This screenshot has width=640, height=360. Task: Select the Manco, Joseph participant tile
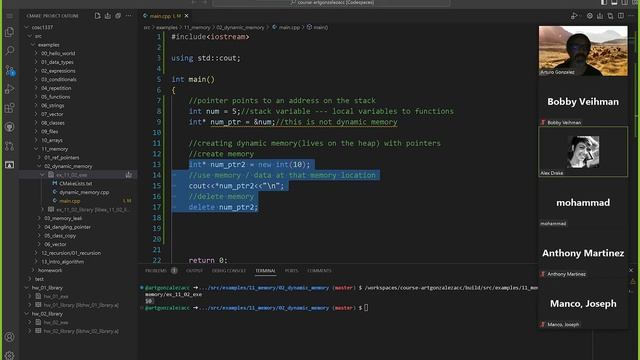[x=583, y=304]
